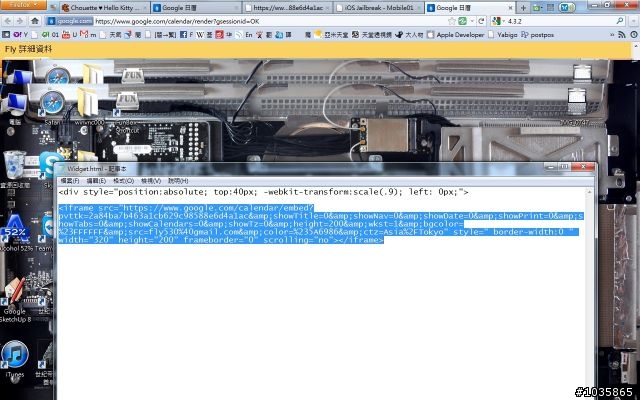This screenshot has width=640, height=400.
Task: Click the tab groups grid icon
Action: (x=551, y=7)
